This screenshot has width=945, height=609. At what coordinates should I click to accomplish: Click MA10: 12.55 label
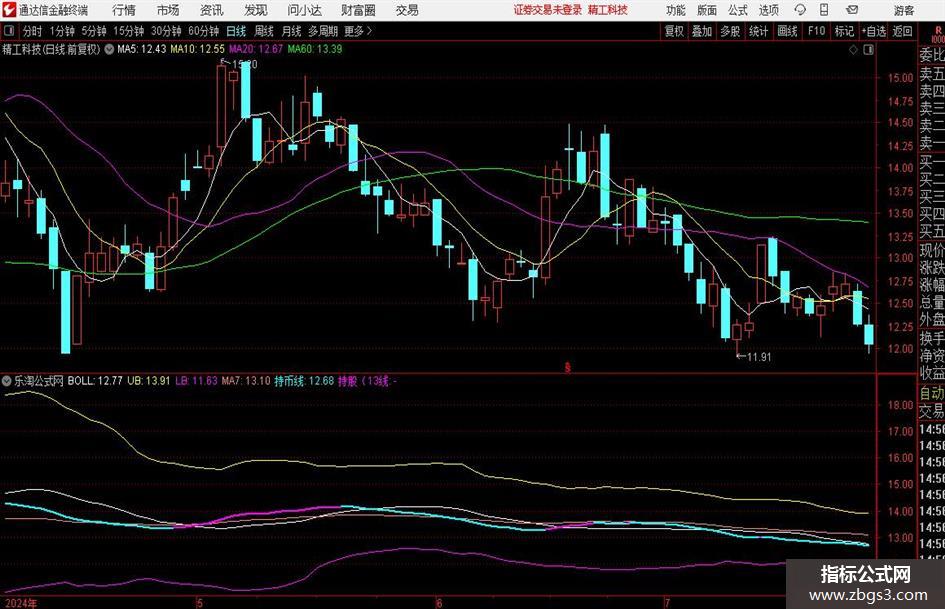[197, 49]
